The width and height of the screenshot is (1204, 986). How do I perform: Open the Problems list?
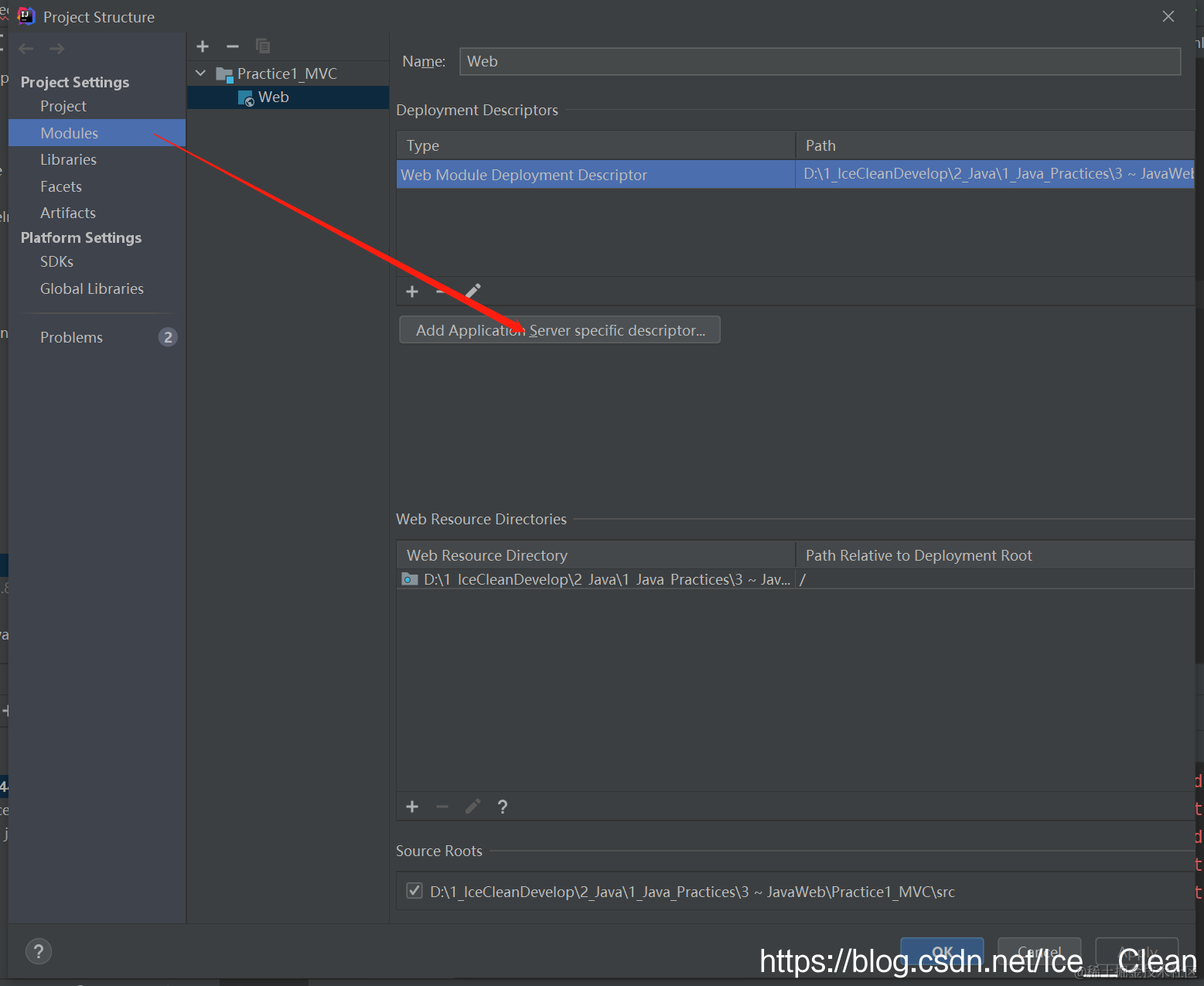coord(71,337)
